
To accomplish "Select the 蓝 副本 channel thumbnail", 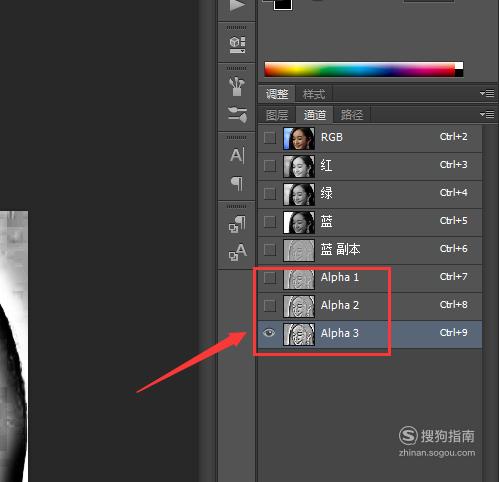I will click(x=299, y=250).
